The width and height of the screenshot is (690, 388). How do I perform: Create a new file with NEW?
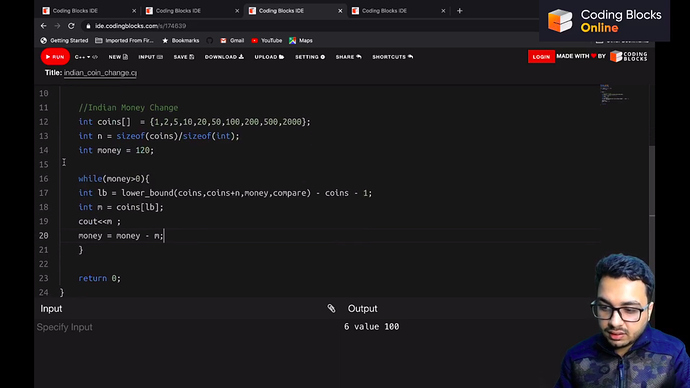118,57
